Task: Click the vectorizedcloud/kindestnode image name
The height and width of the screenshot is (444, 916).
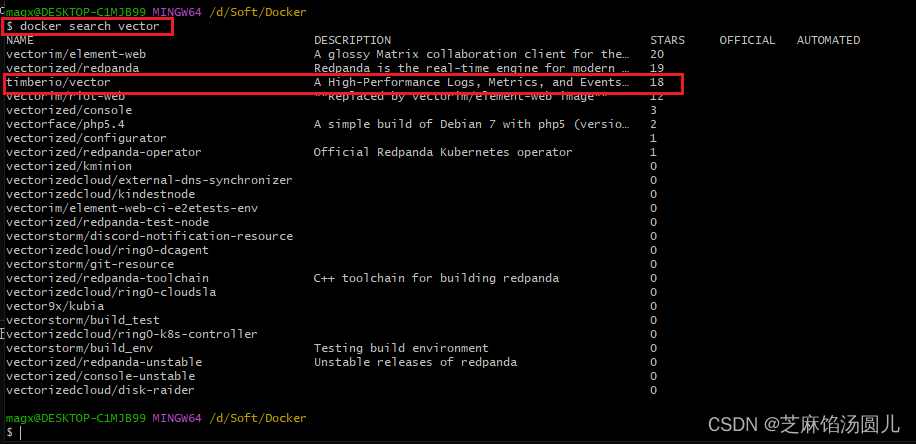Action: click(100, 195)
